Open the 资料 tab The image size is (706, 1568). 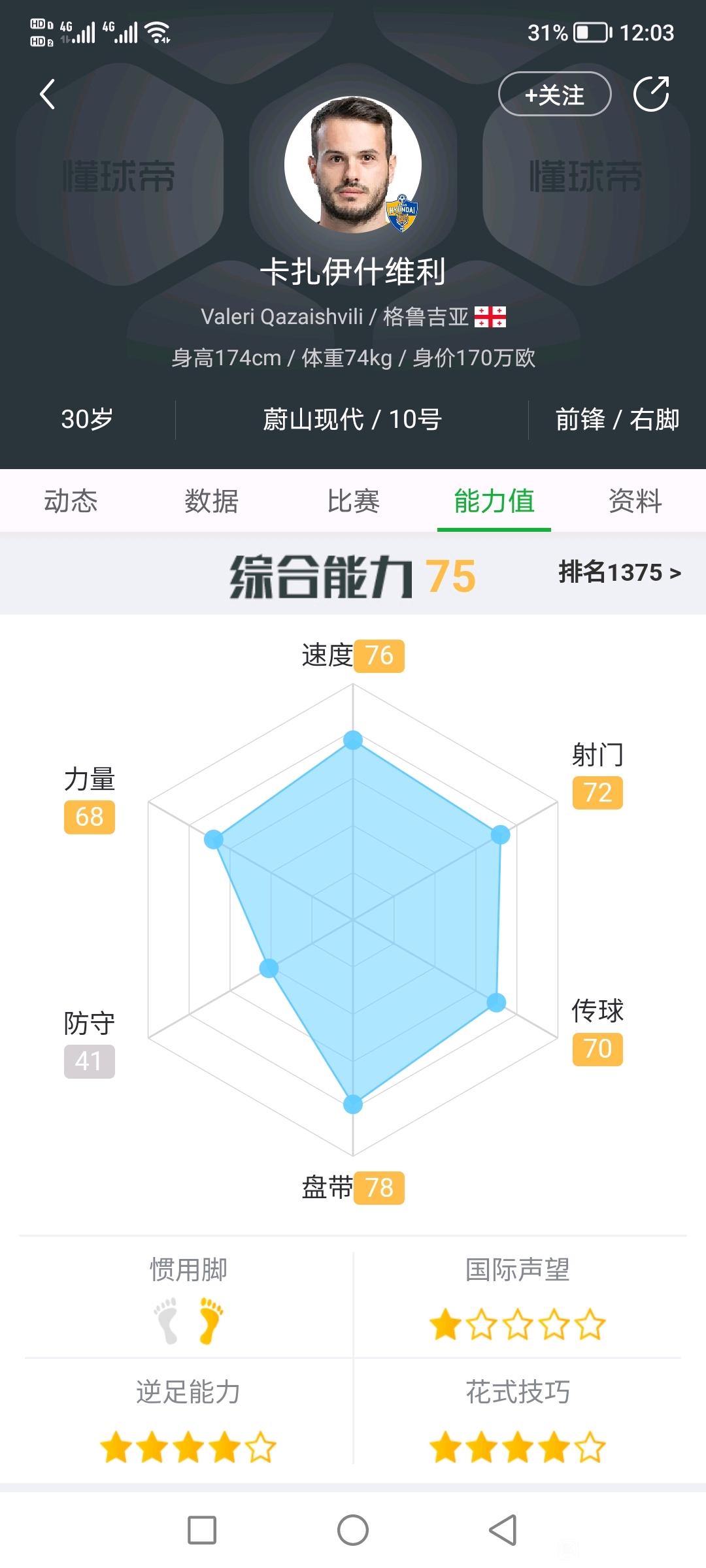[635, 501]
